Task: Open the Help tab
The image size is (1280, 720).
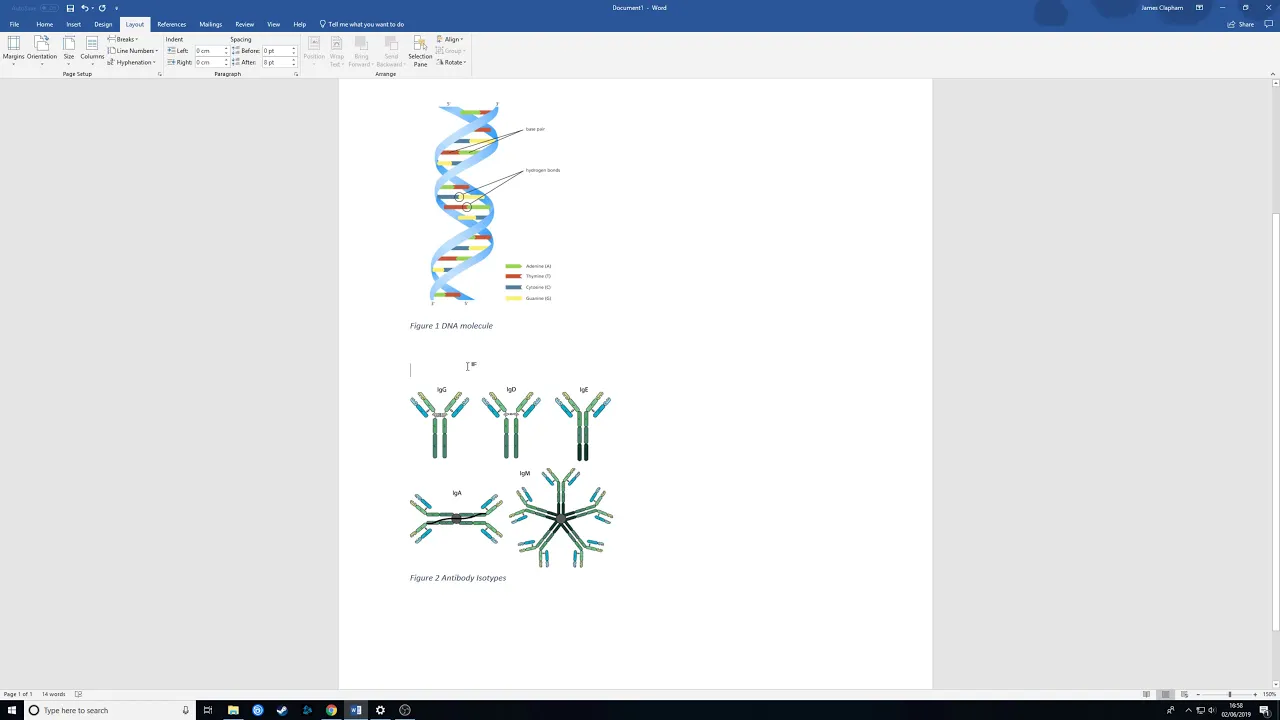Action: click(300, 24)
